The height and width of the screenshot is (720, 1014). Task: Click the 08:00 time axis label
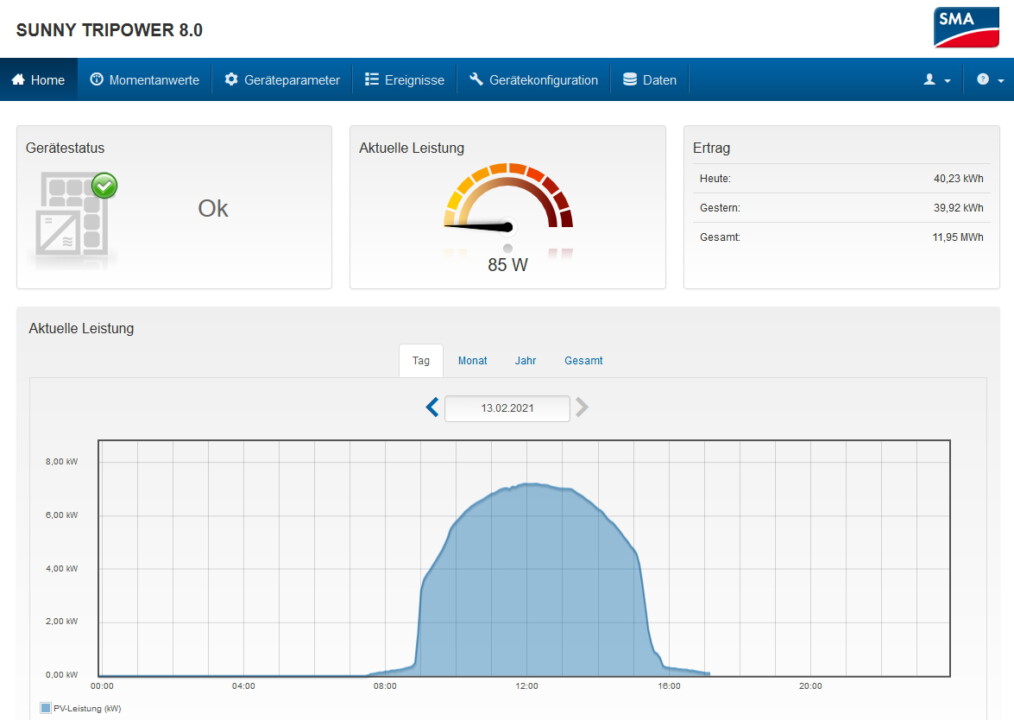pyautogui.click(x=385, y=686)
